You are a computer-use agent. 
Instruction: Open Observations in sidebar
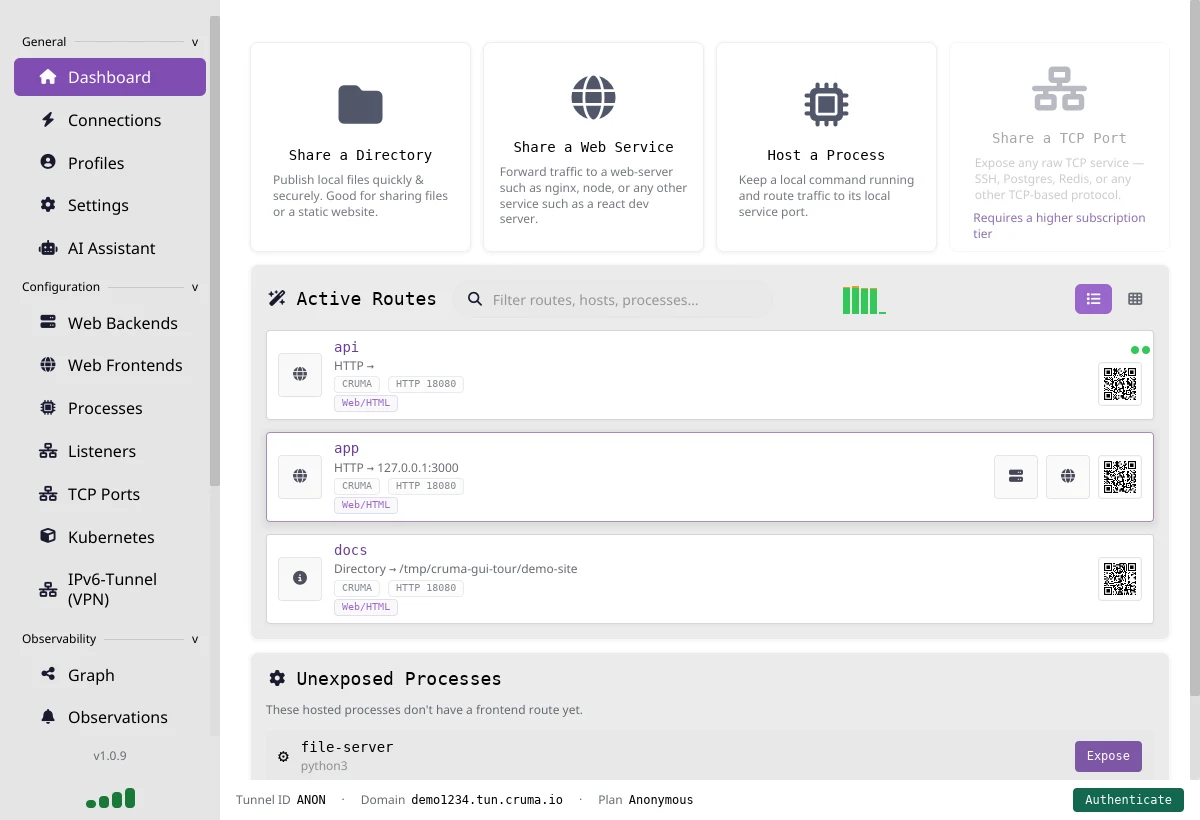pos(110,717)
